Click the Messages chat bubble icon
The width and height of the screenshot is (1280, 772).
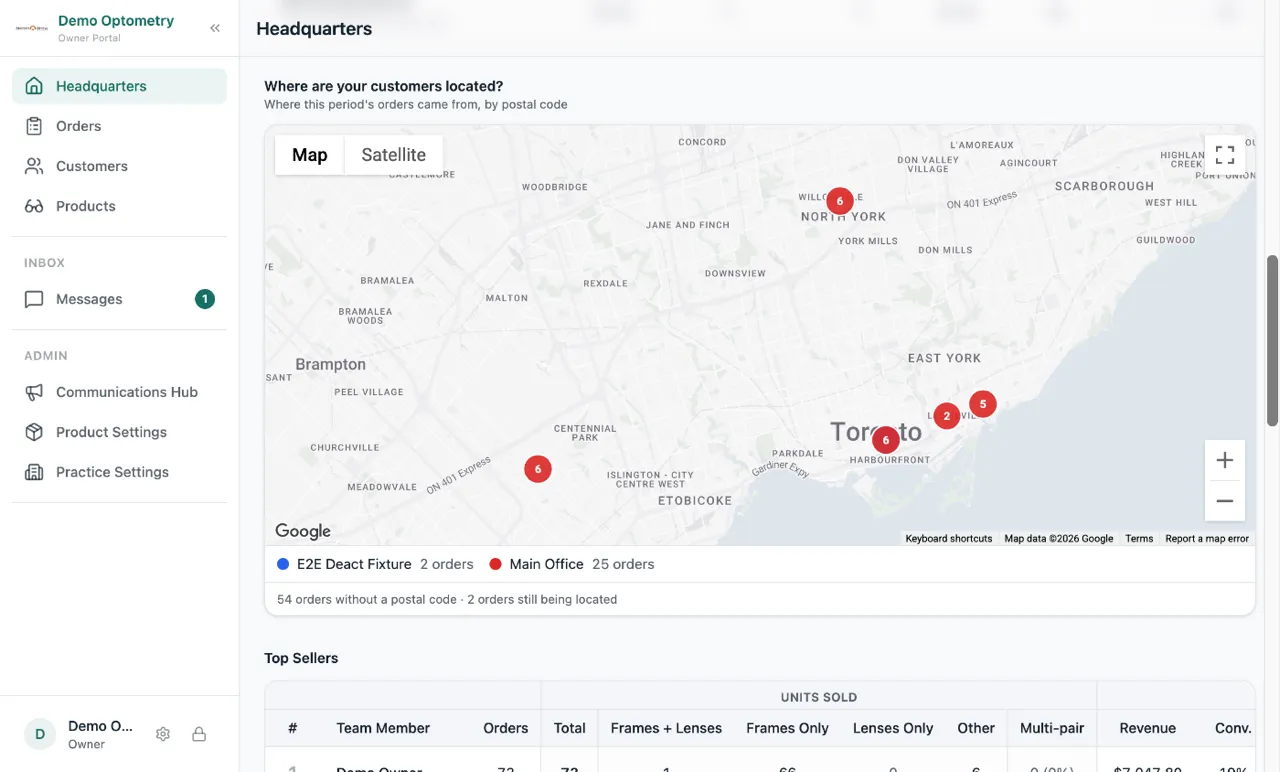(x=34, y=299)
